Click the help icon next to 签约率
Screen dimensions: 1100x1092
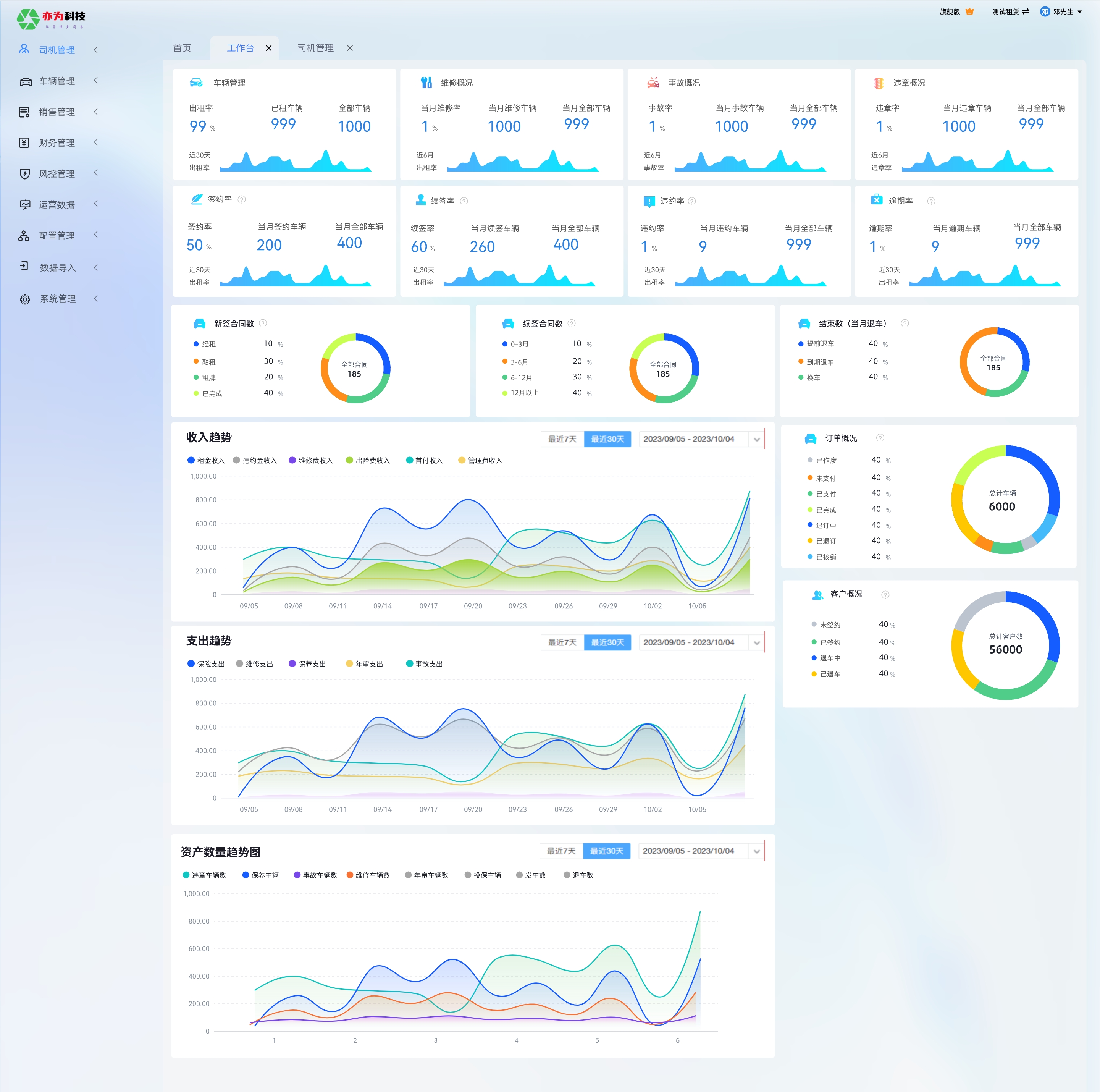[x=241, y=199]
